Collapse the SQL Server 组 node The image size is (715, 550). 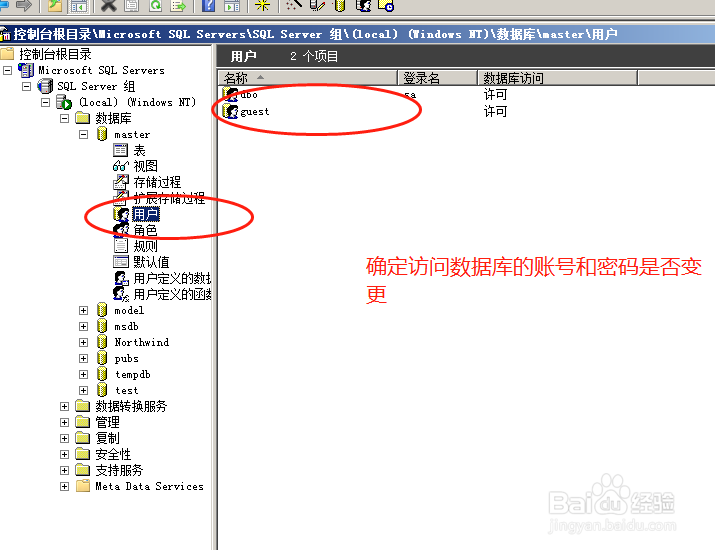point(26,86)
